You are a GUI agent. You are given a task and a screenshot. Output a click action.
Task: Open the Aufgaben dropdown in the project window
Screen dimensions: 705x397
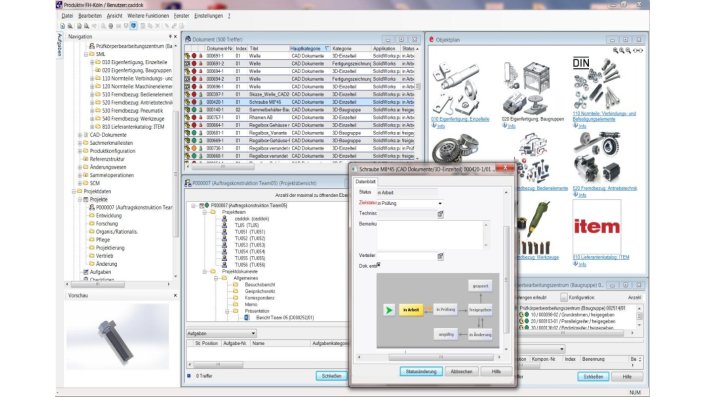pos(254,334)
